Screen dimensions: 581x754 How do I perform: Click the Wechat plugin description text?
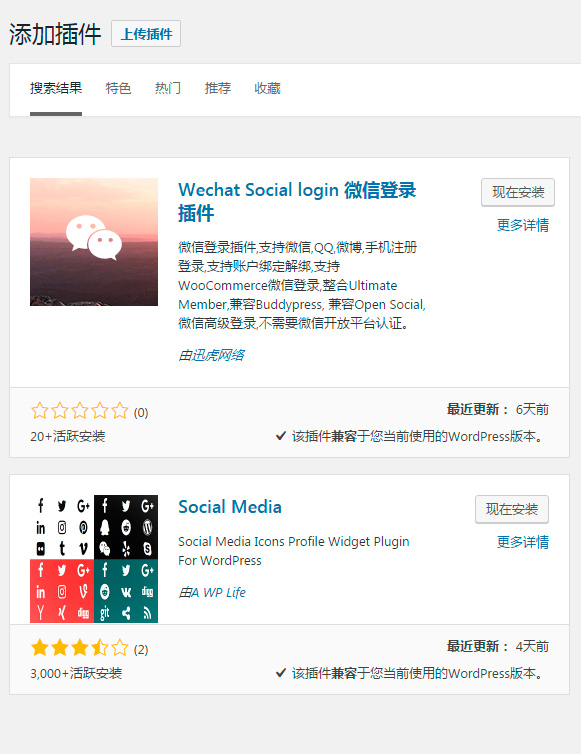[x=302, y=285]
